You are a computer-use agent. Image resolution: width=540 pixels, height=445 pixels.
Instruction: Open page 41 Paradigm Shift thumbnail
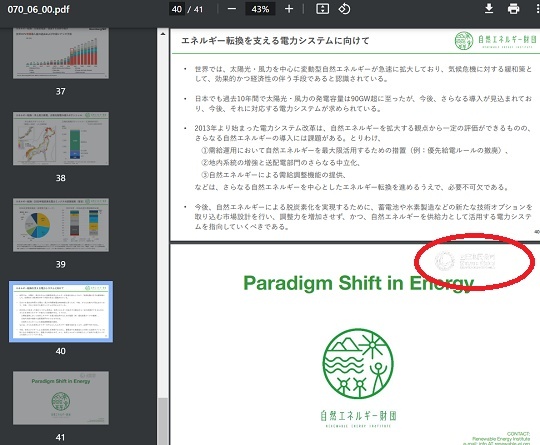click(x=61, y=398)
